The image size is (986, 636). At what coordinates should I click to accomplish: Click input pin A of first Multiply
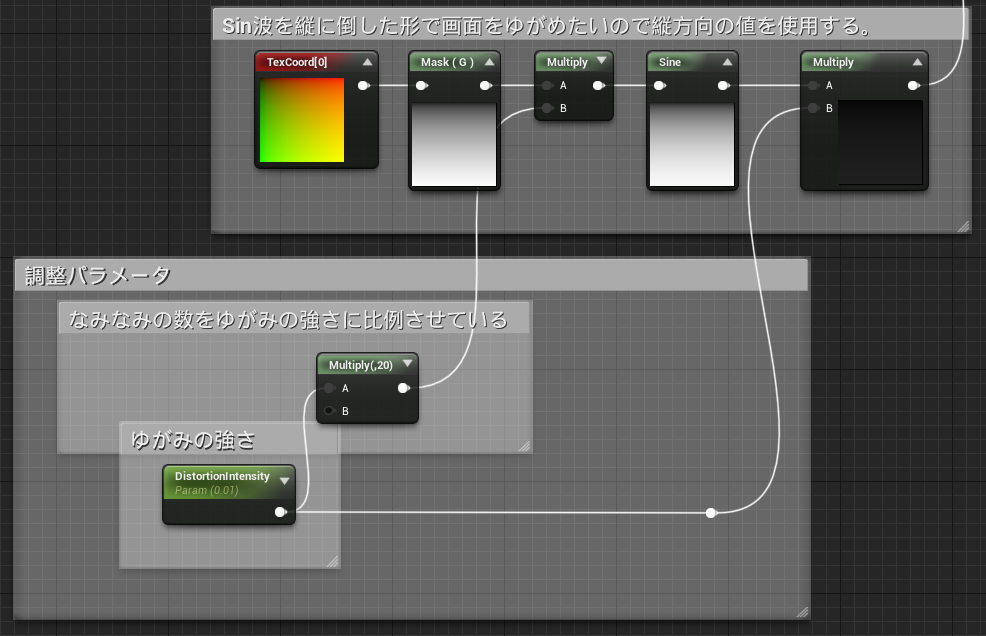point(548,86)
